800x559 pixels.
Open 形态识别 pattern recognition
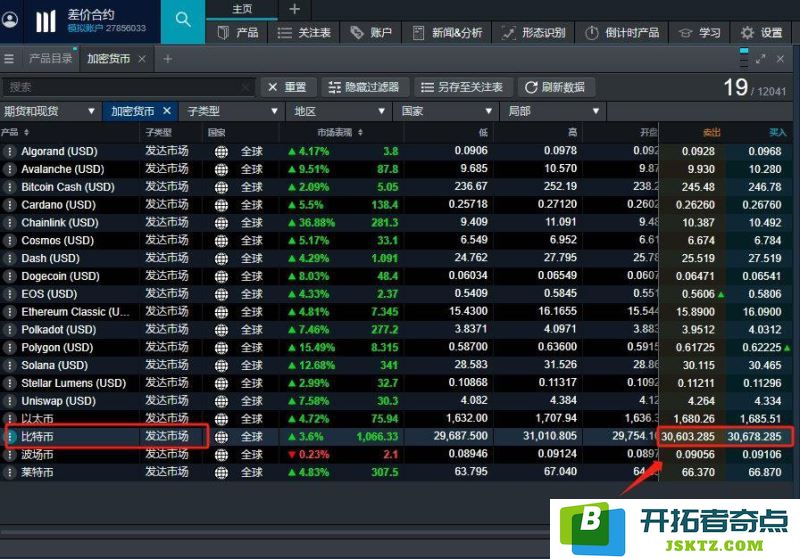coord(533,33)
